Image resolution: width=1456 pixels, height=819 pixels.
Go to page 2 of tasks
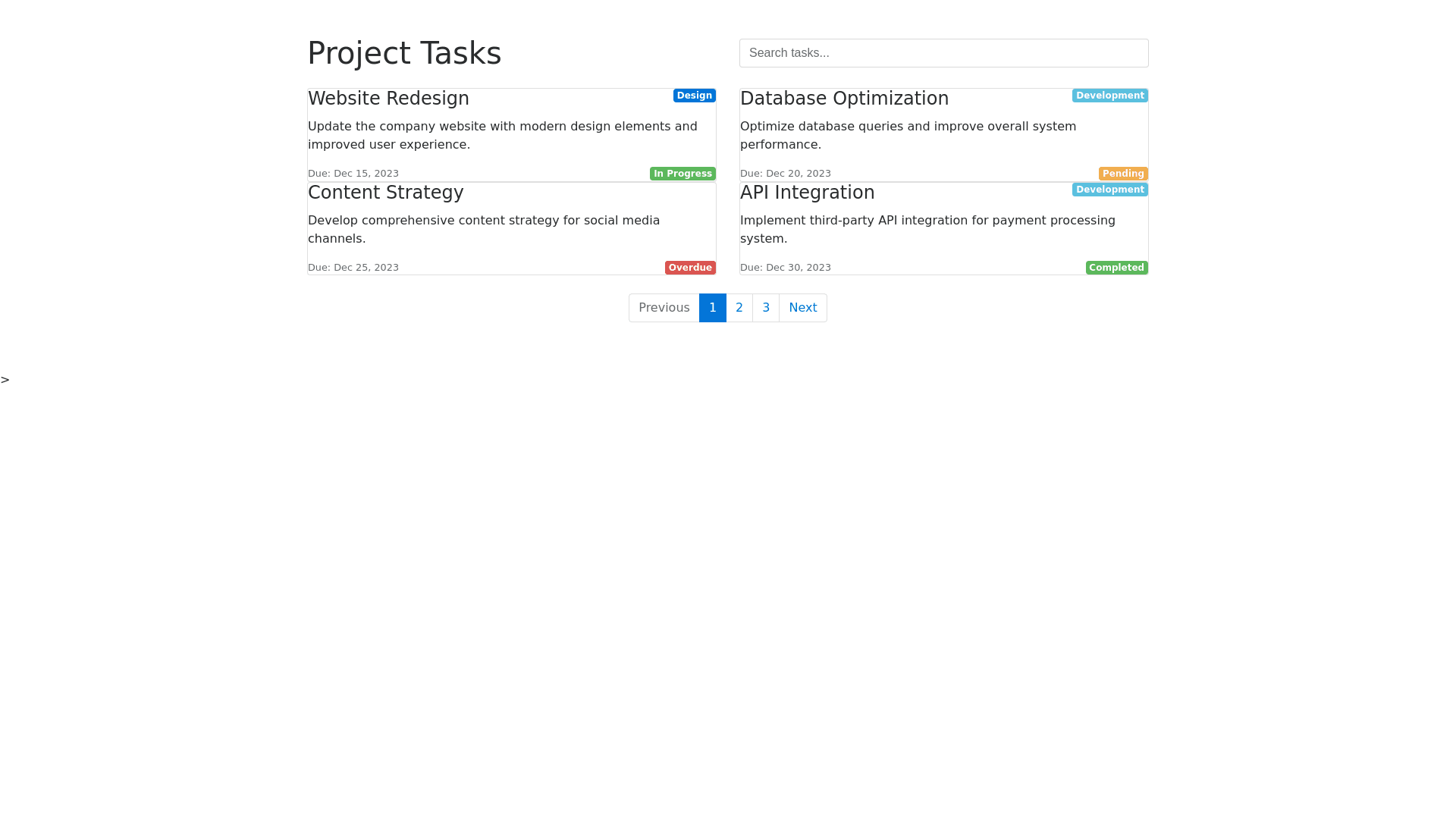(x=739, y=308)
